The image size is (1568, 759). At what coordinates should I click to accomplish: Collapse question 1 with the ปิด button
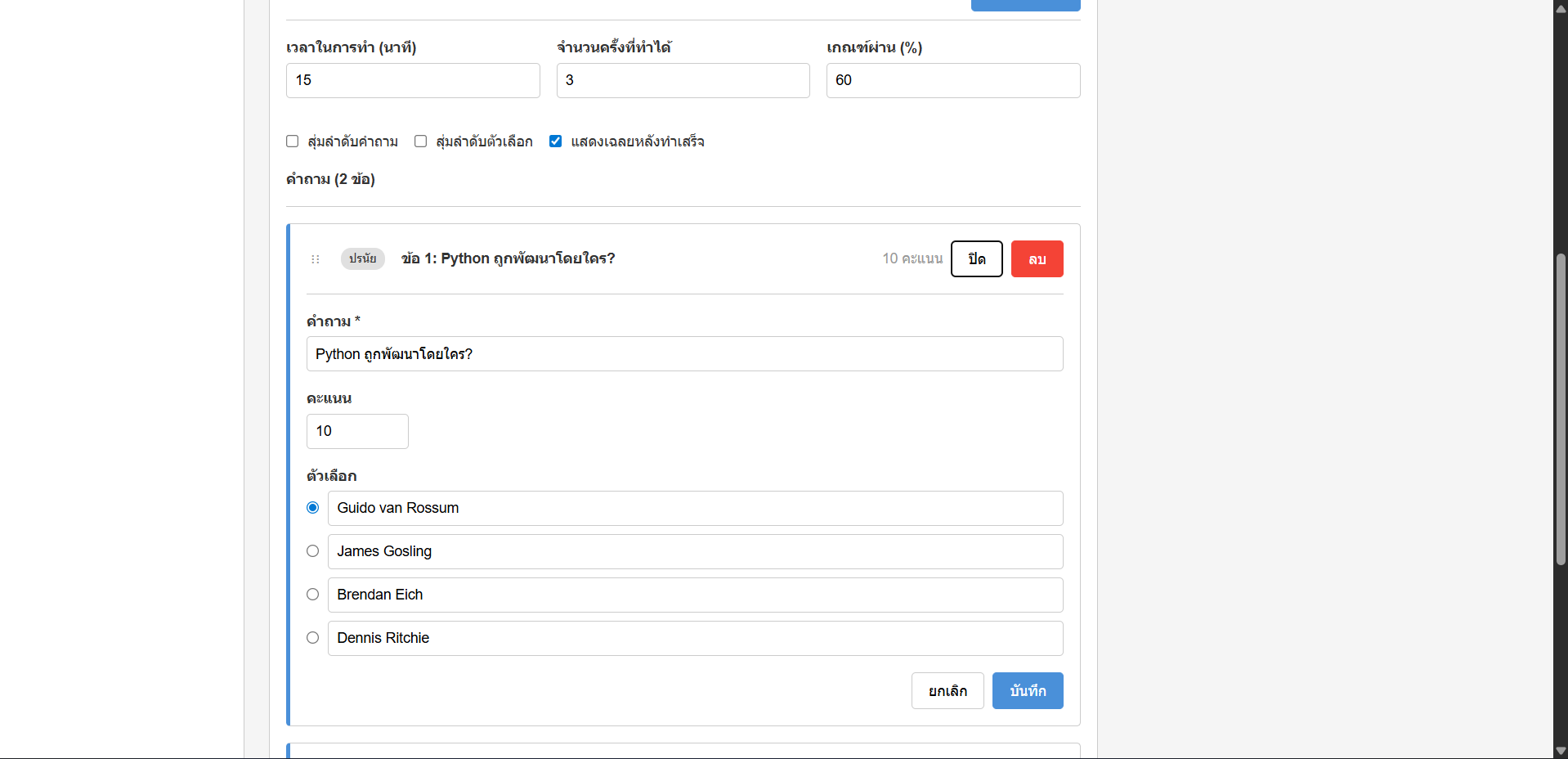976,259
